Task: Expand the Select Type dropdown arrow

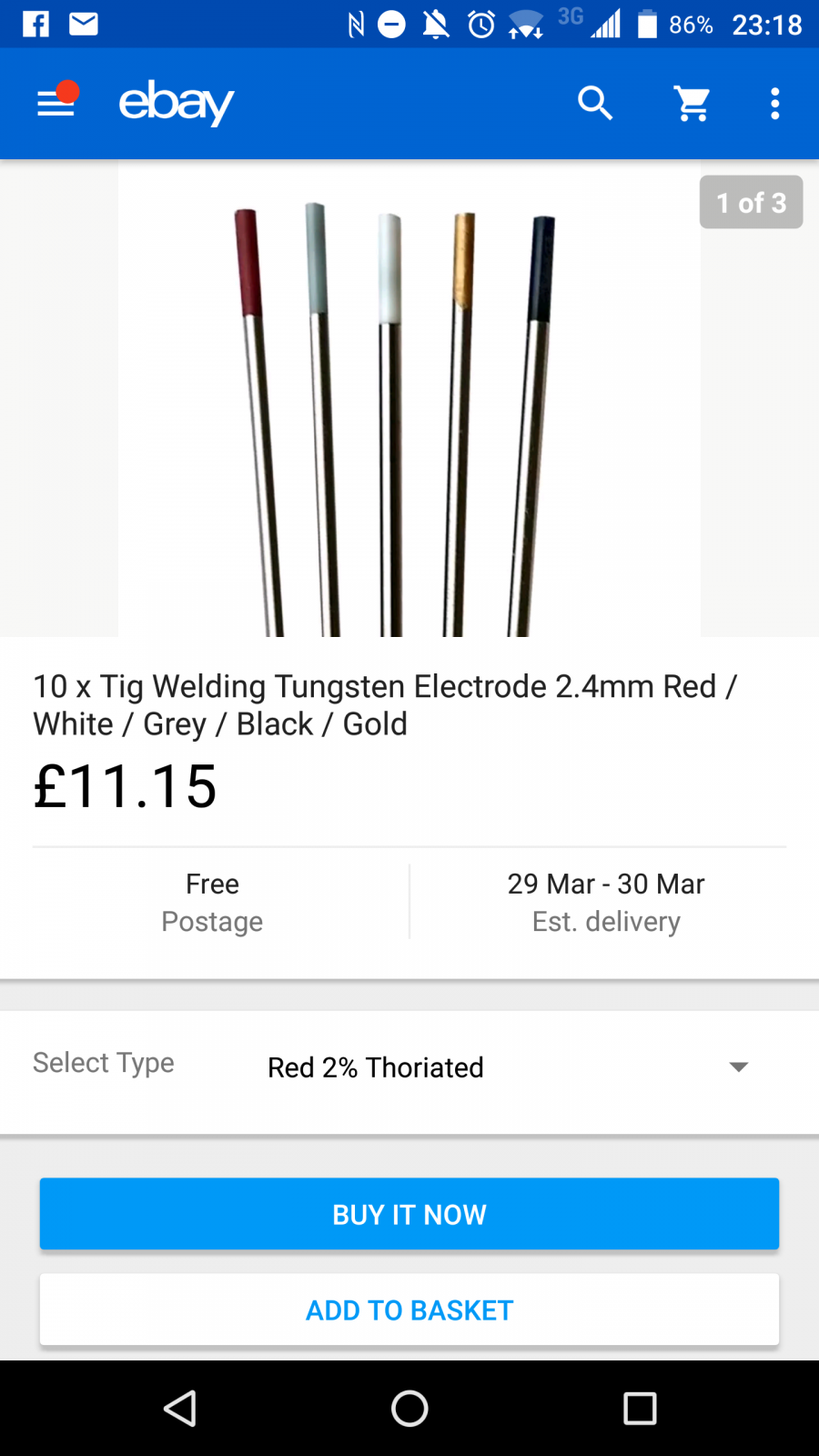Action: 739,1067
